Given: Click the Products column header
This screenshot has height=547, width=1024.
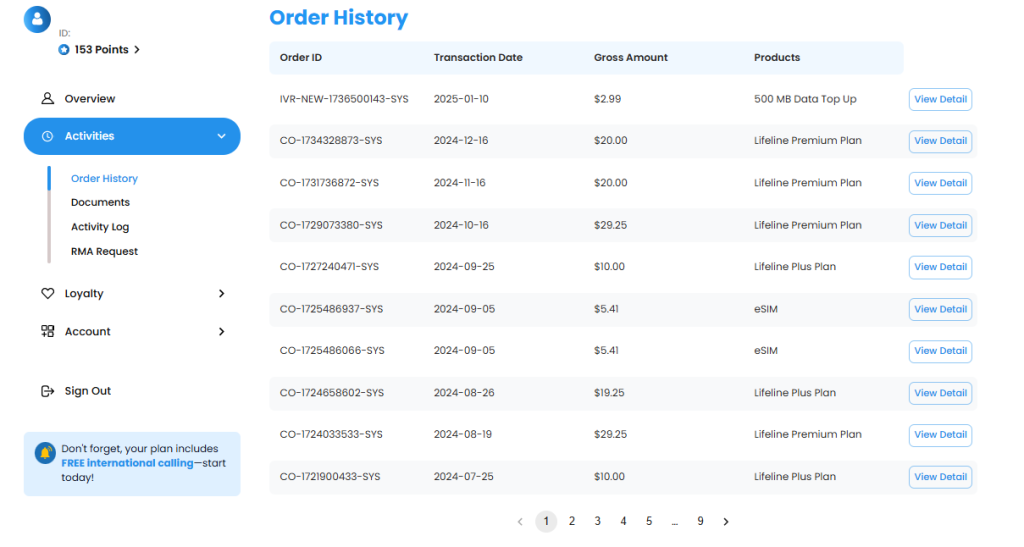Looking at the screenshot, I should pos(777,57).
